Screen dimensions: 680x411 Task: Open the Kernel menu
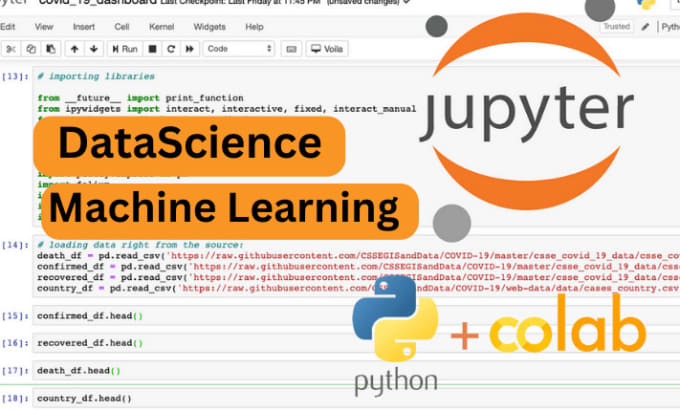point(161,27)
